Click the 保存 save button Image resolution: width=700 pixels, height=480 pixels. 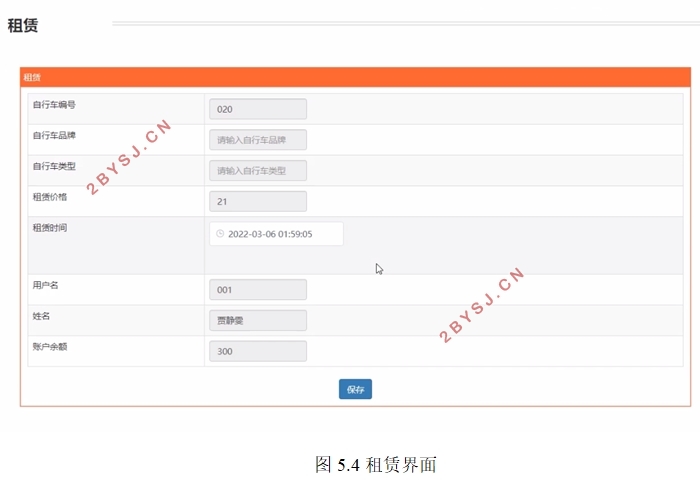pyautogui.click(x=355, y=389)
